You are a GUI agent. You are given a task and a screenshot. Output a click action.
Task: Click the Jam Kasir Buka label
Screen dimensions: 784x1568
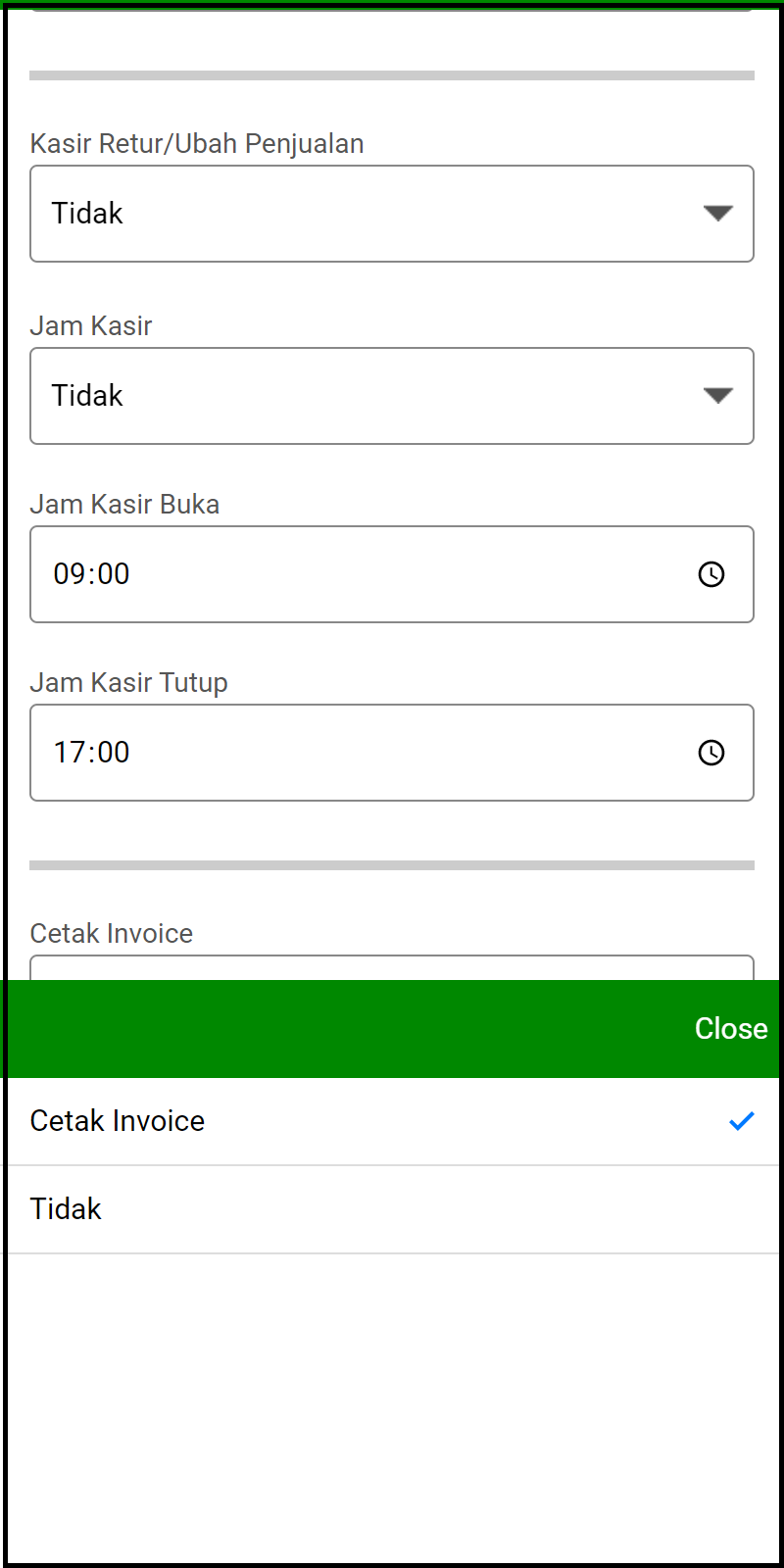[x=124, y=505]
